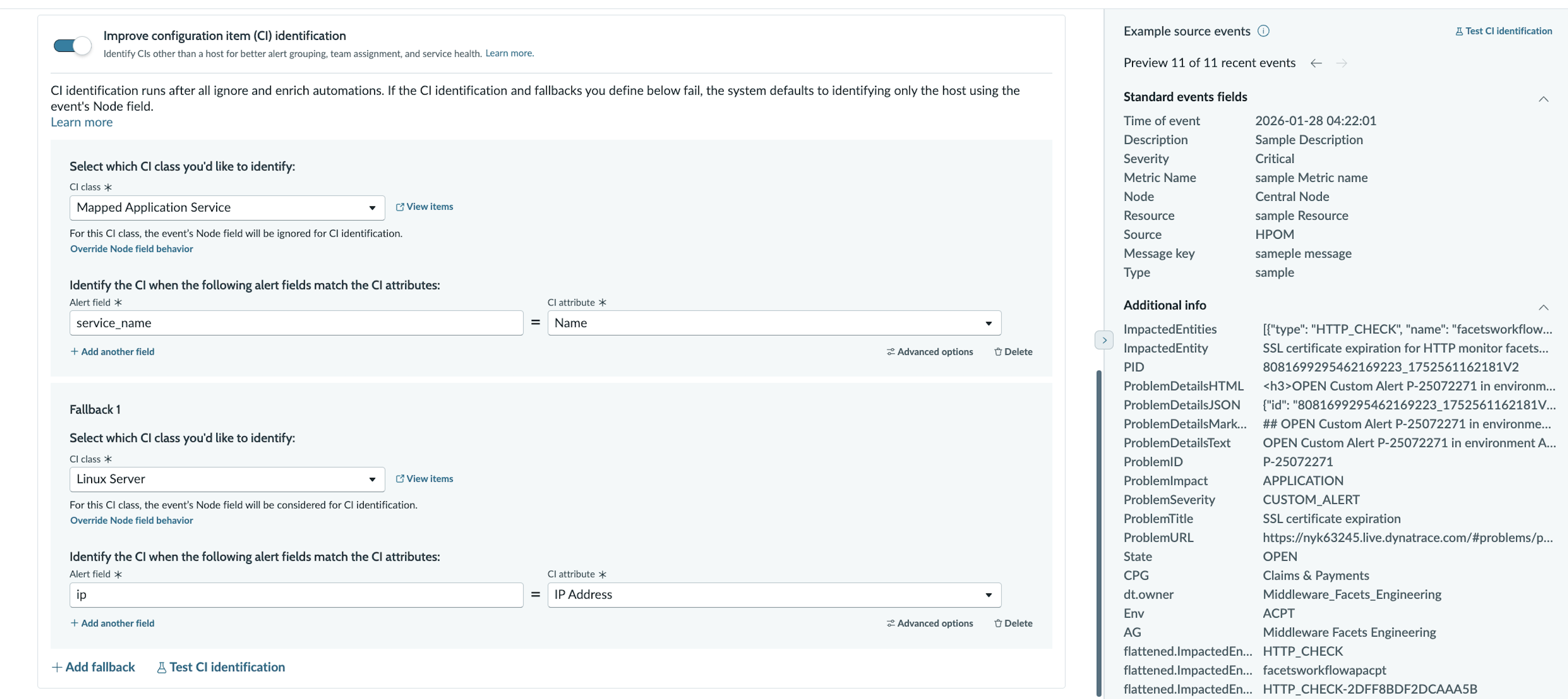Open Learn more link beside service health
The width and height of the screenshot is (1568, 699).
(x=509, y=54)
